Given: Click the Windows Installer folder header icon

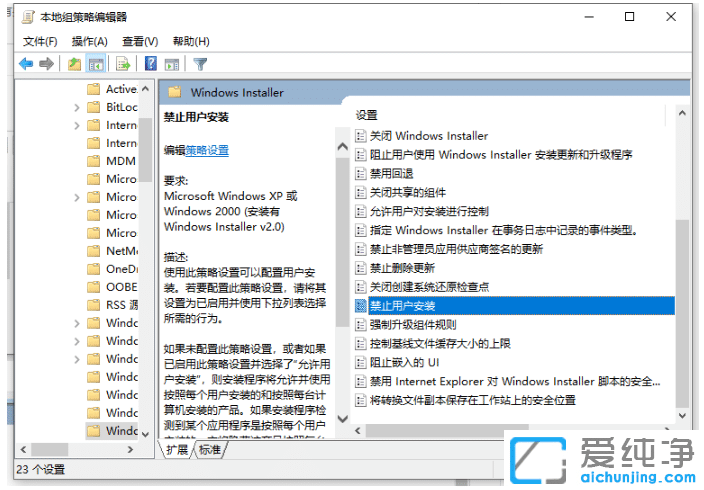Looking at the screenshot, I should (x=174, y=93).
